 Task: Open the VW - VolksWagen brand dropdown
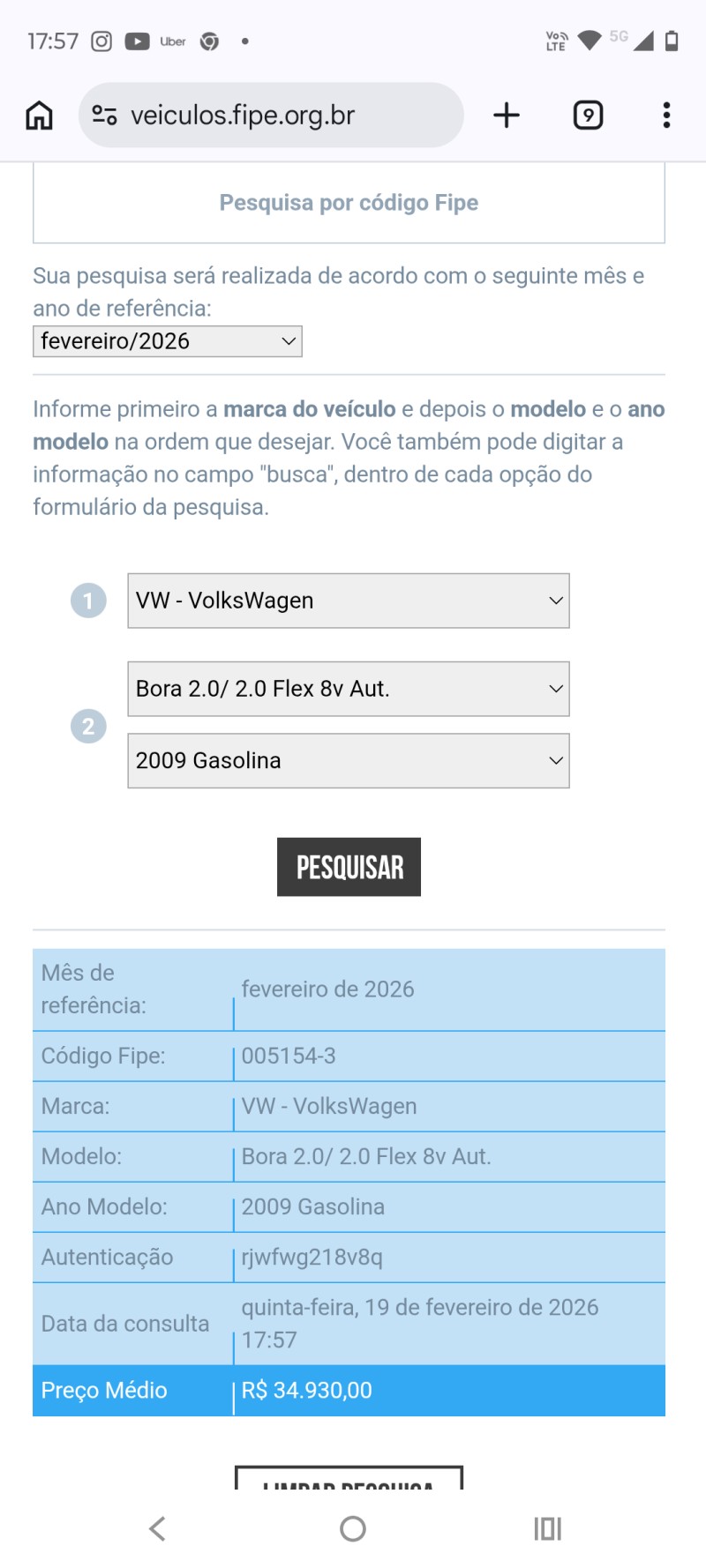click(349, 600)
